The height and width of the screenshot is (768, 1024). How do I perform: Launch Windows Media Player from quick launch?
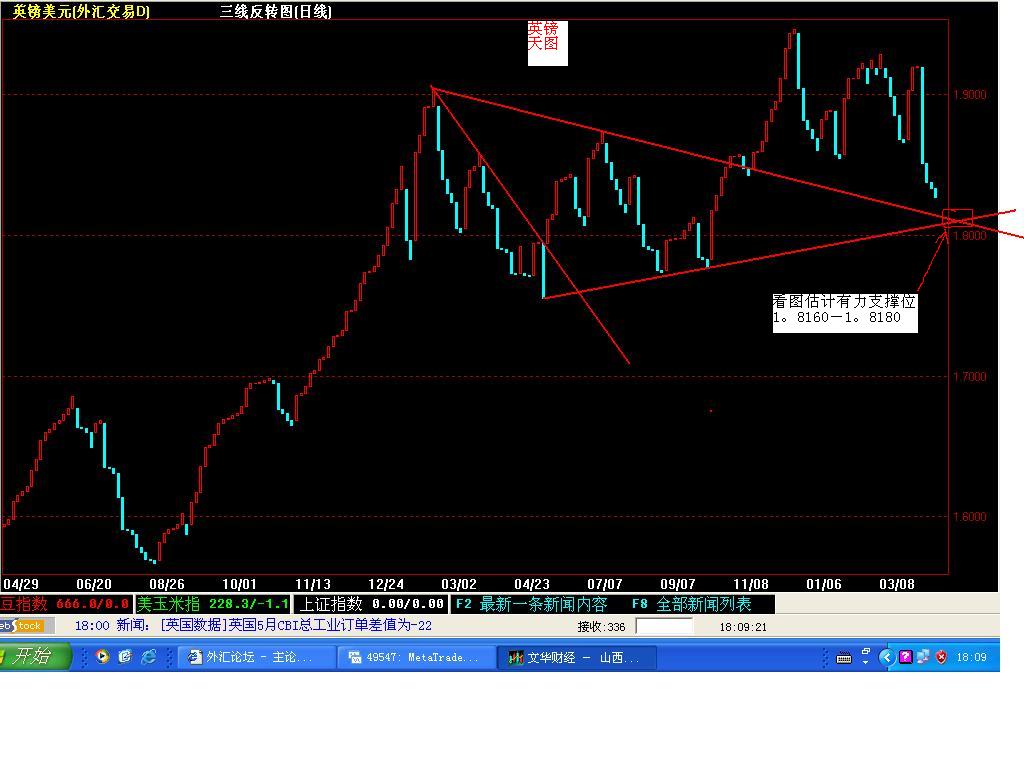pyautogui.click(x=103, y=657)
